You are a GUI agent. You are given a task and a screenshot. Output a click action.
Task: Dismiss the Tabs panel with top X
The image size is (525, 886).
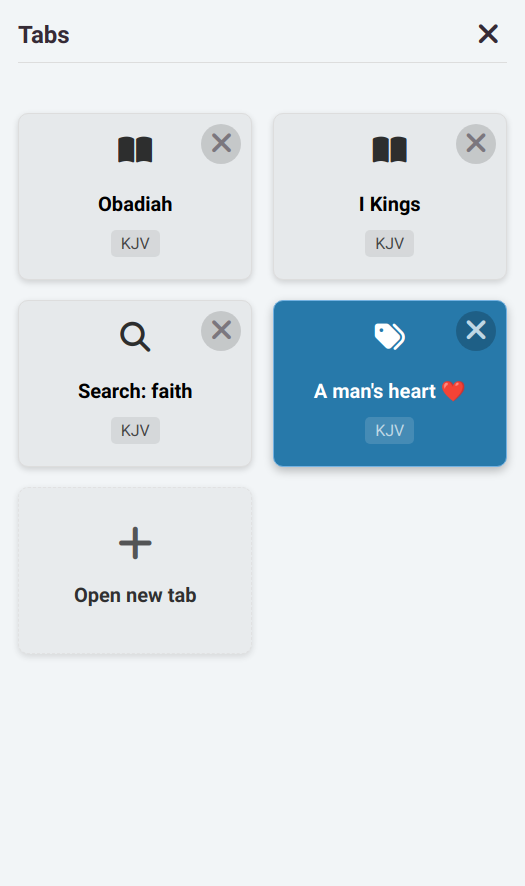click(x=488, y=34)
